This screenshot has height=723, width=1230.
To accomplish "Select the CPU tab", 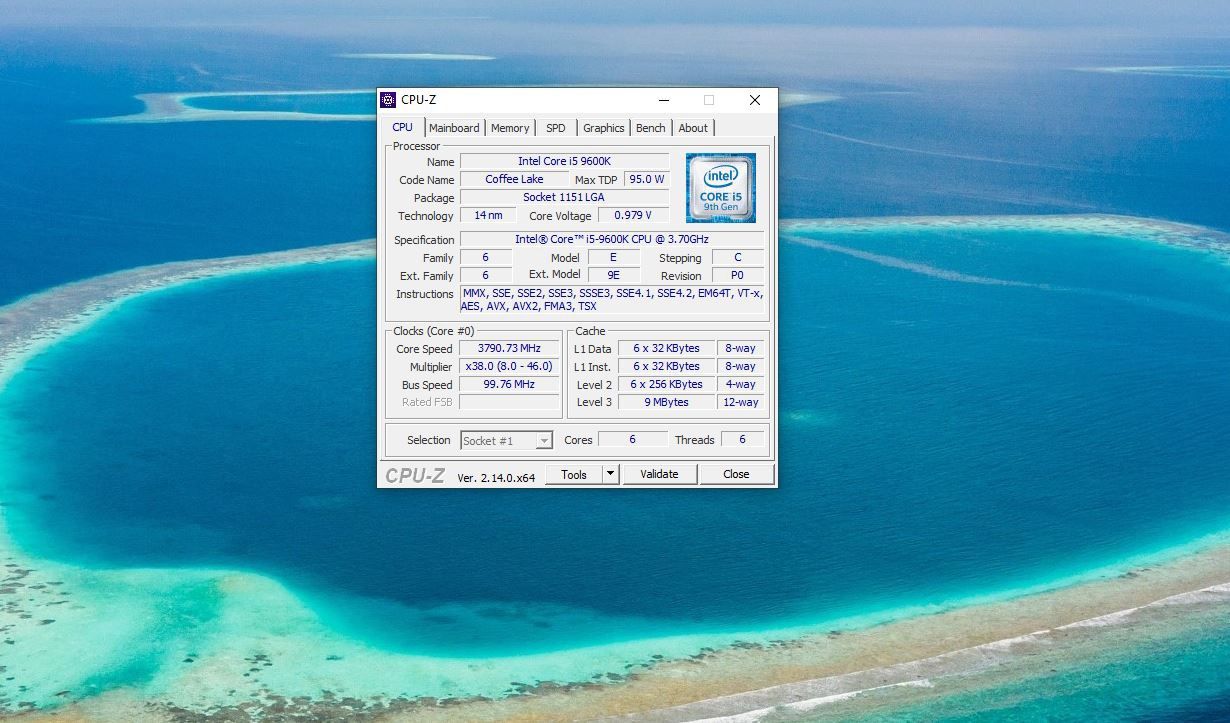I will coord(402,127).
